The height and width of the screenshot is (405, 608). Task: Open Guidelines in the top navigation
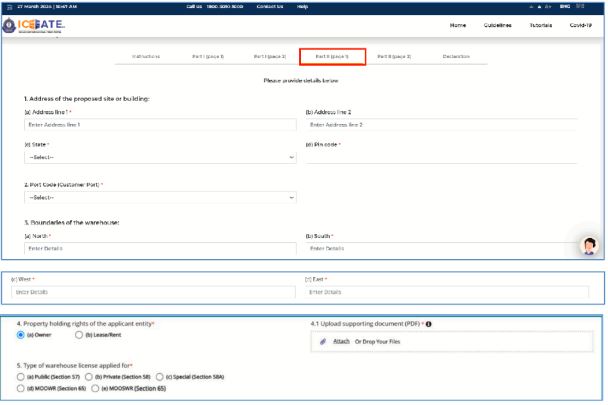(x=497, y=25)
